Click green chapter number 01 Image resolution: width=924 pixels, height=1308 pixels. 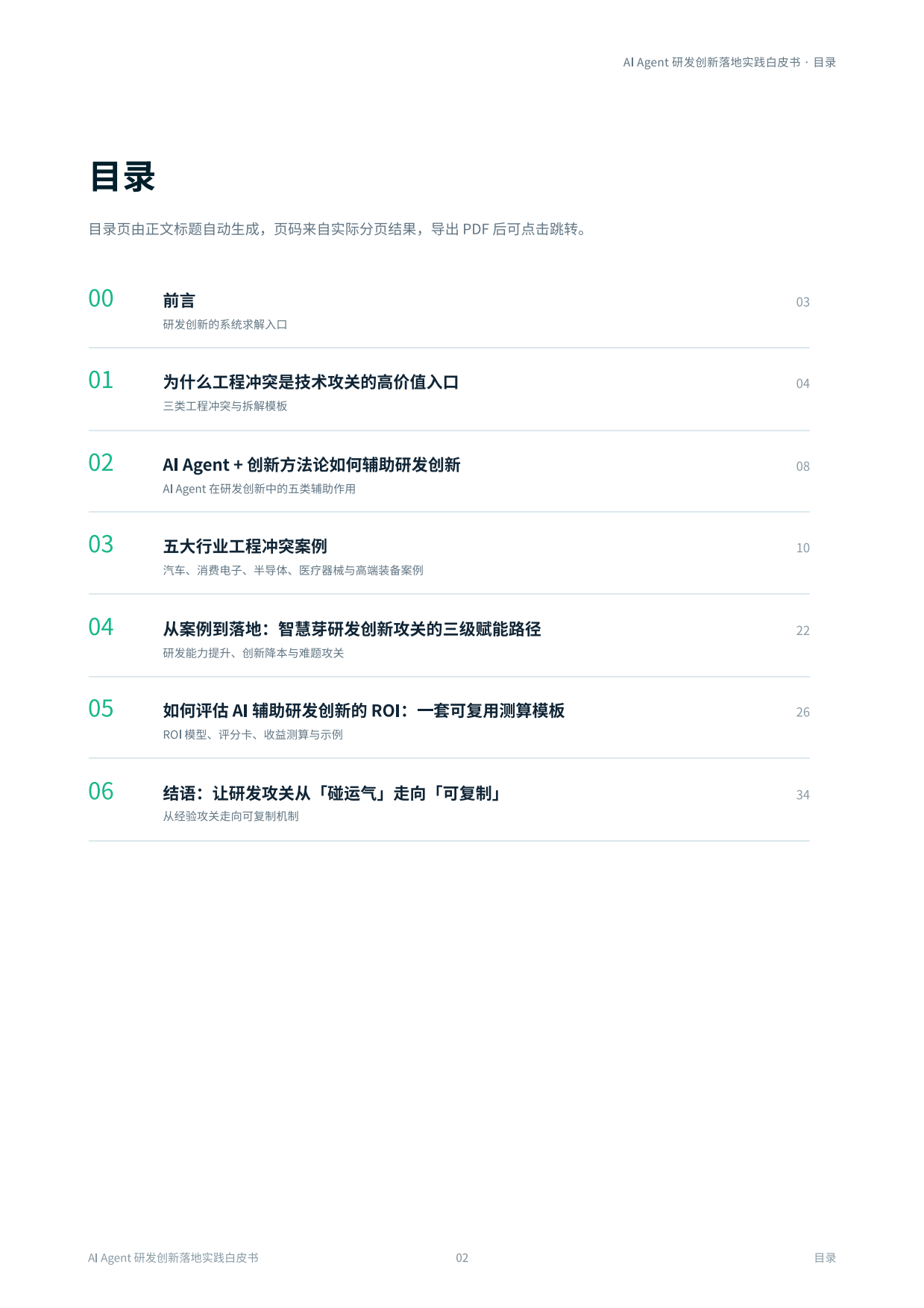pos(101,380)
